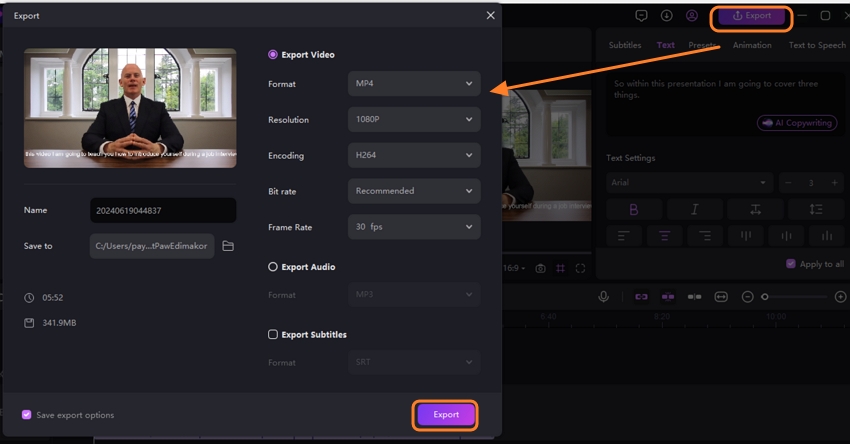Align subtitle text right
Screen dimensions: 850x444
[705, 236]
